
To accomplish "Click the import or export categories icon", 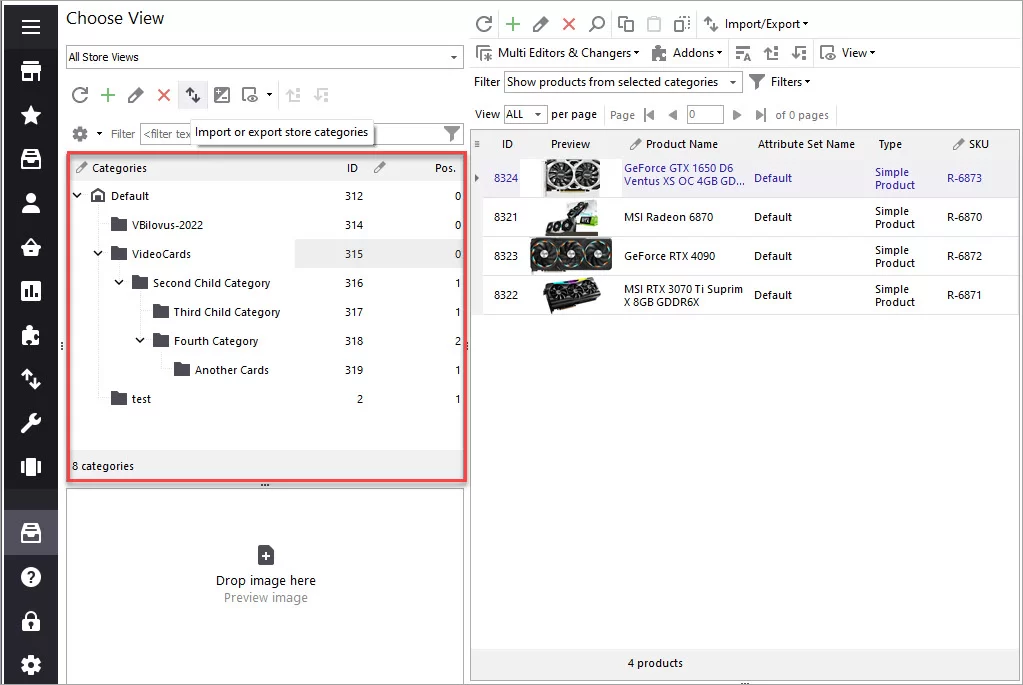I will point(192,95).
